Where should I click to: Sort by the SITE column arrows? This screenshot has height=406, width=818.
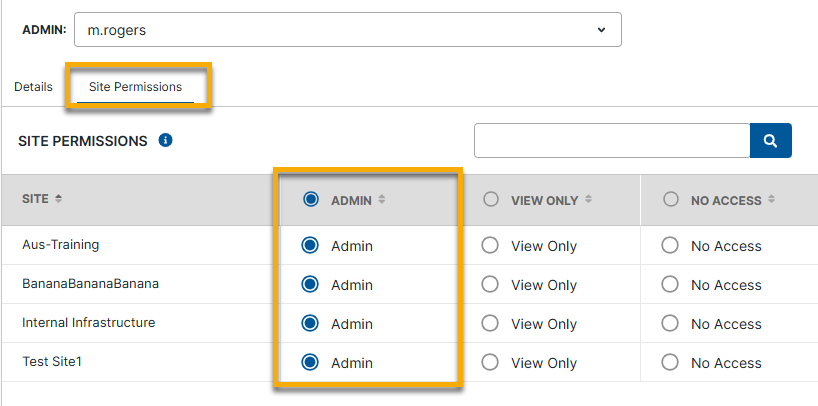(x=58, y=199)
